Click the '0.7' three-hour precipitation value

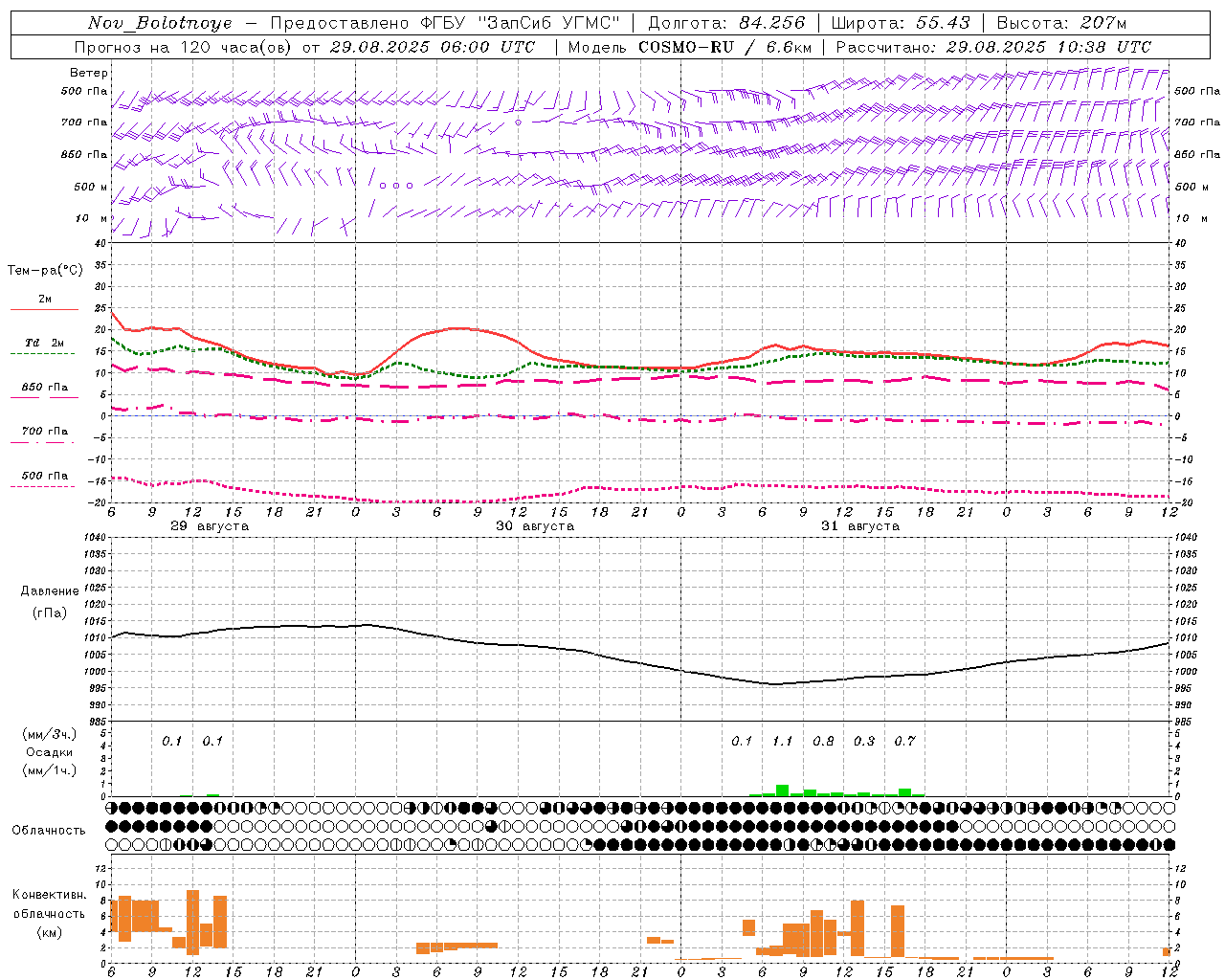tap(904, 741)
